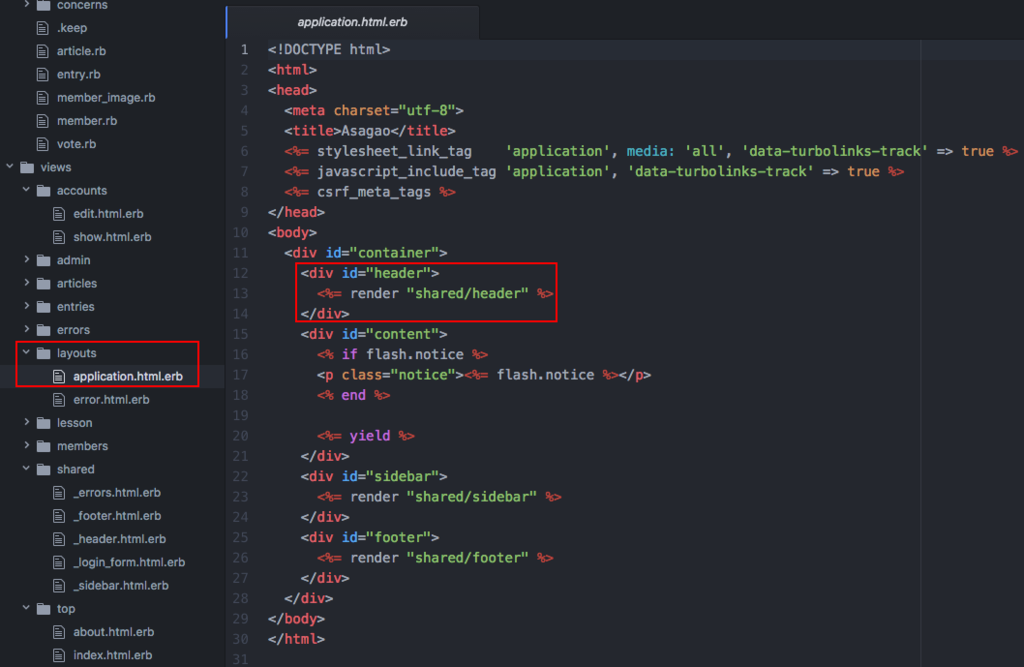Collapse the accounts folder chevron
Image resolution: width=1024 pixels, height=667 pixels.
point(26,190)
